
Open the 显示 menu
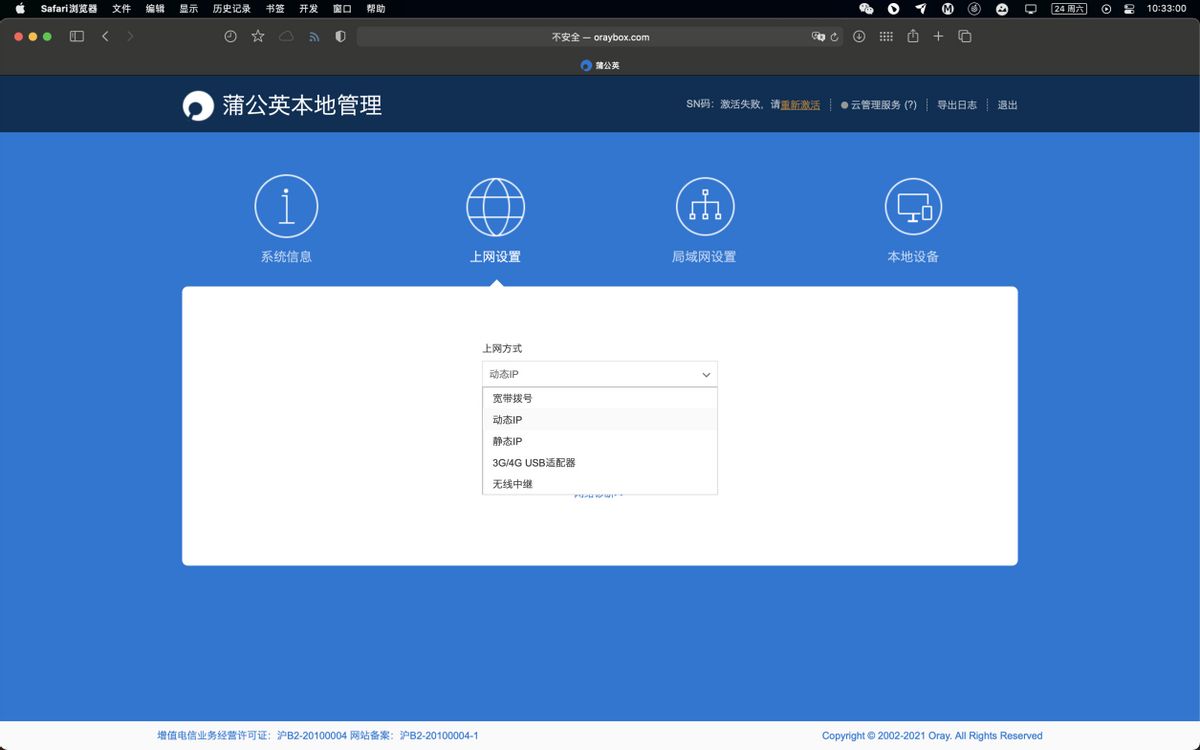click(x=188, y=9)
